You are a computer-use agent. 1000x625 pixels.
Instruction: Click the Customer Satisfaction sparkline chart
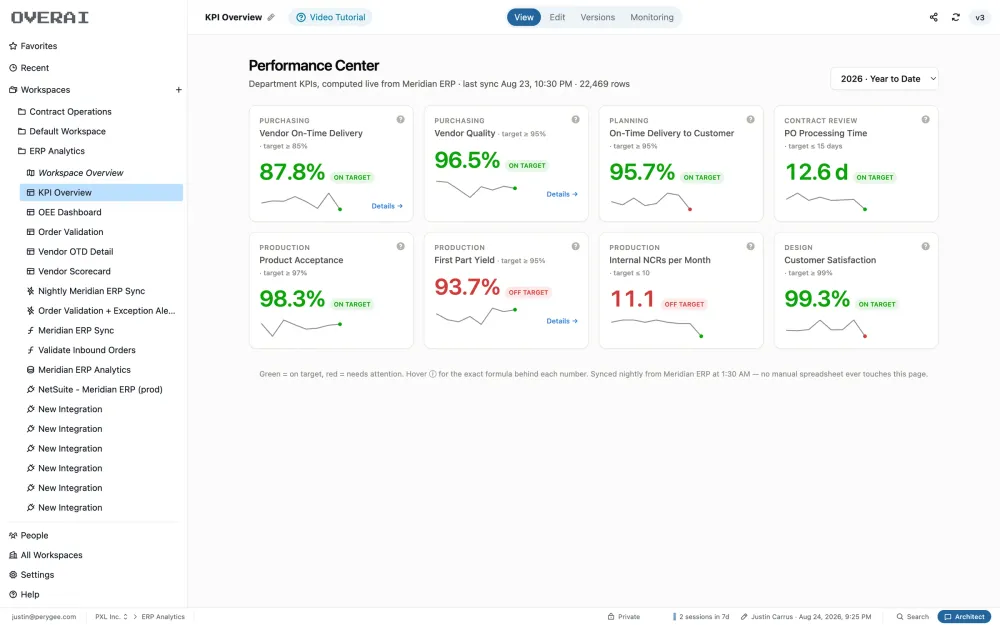pos(826,327)
